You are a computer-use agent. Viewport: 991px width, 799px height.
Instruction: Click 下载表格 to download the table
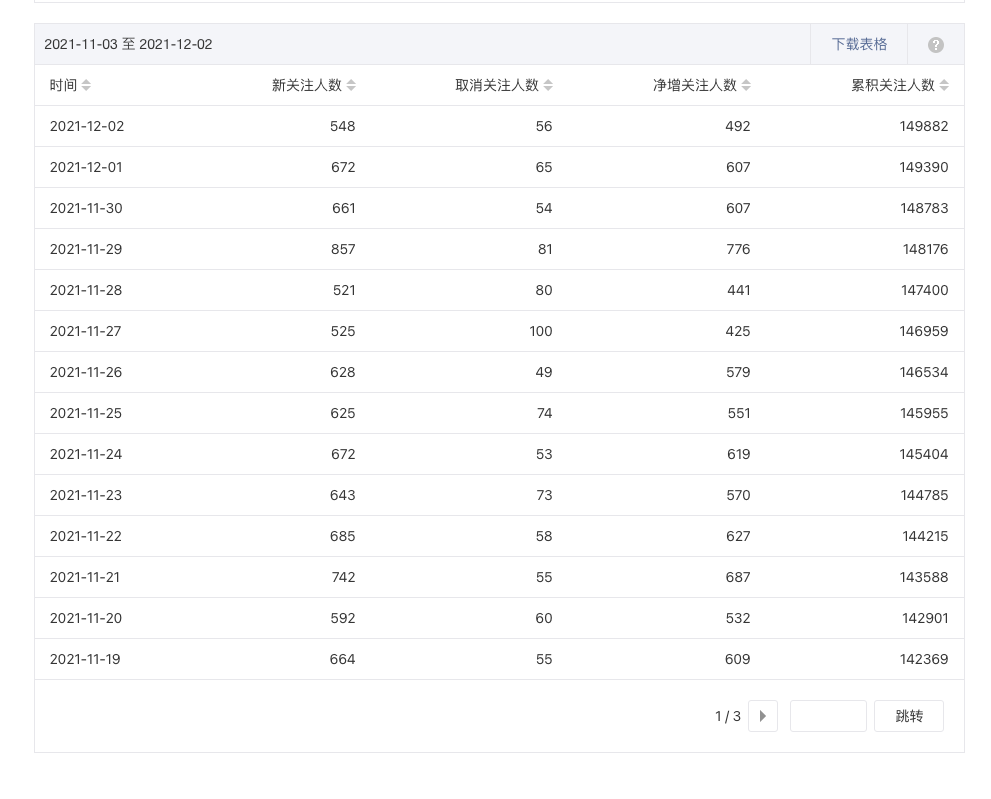pos(859,45)
